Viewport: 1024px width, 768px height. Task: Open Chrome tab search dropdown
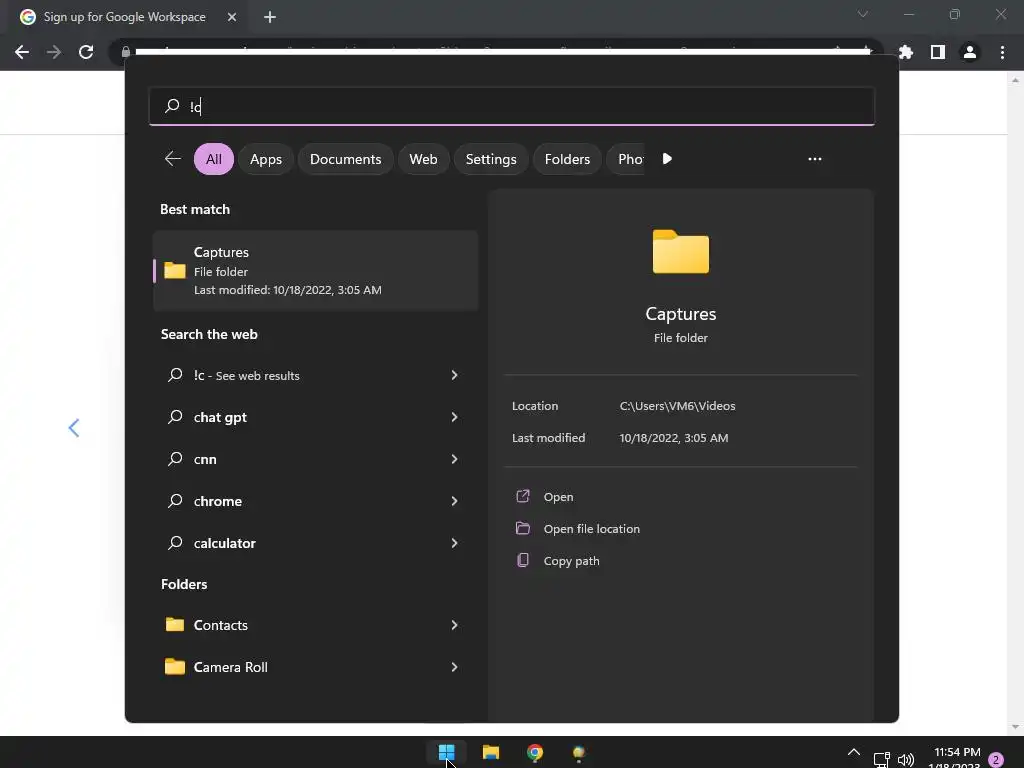pyautogui.click(x=863, y=14)
